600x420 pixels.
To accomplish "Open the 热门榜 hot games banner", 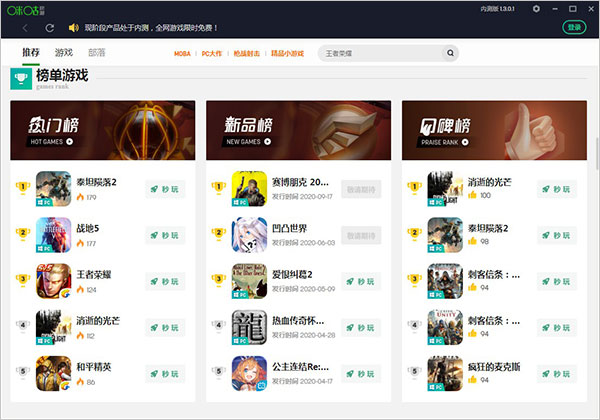I will 103,130.
